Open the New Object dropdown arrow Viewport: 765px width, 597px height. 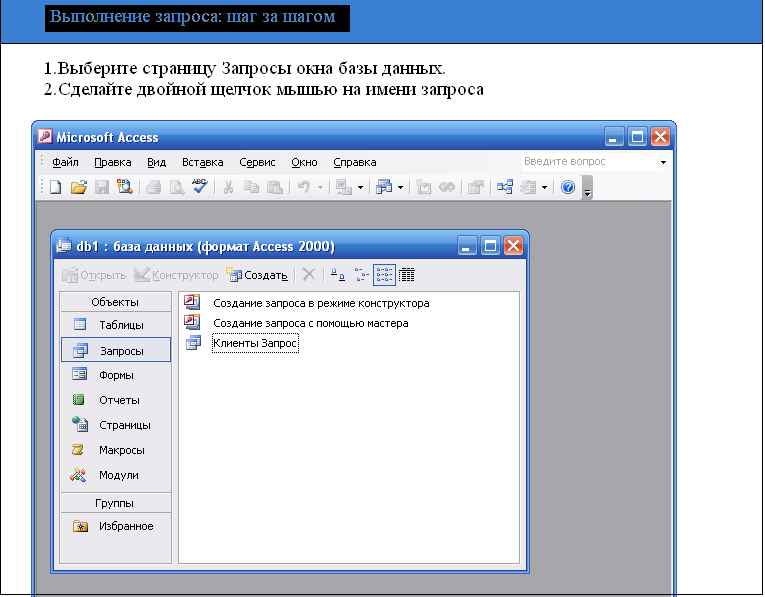[x=544, y=187]
